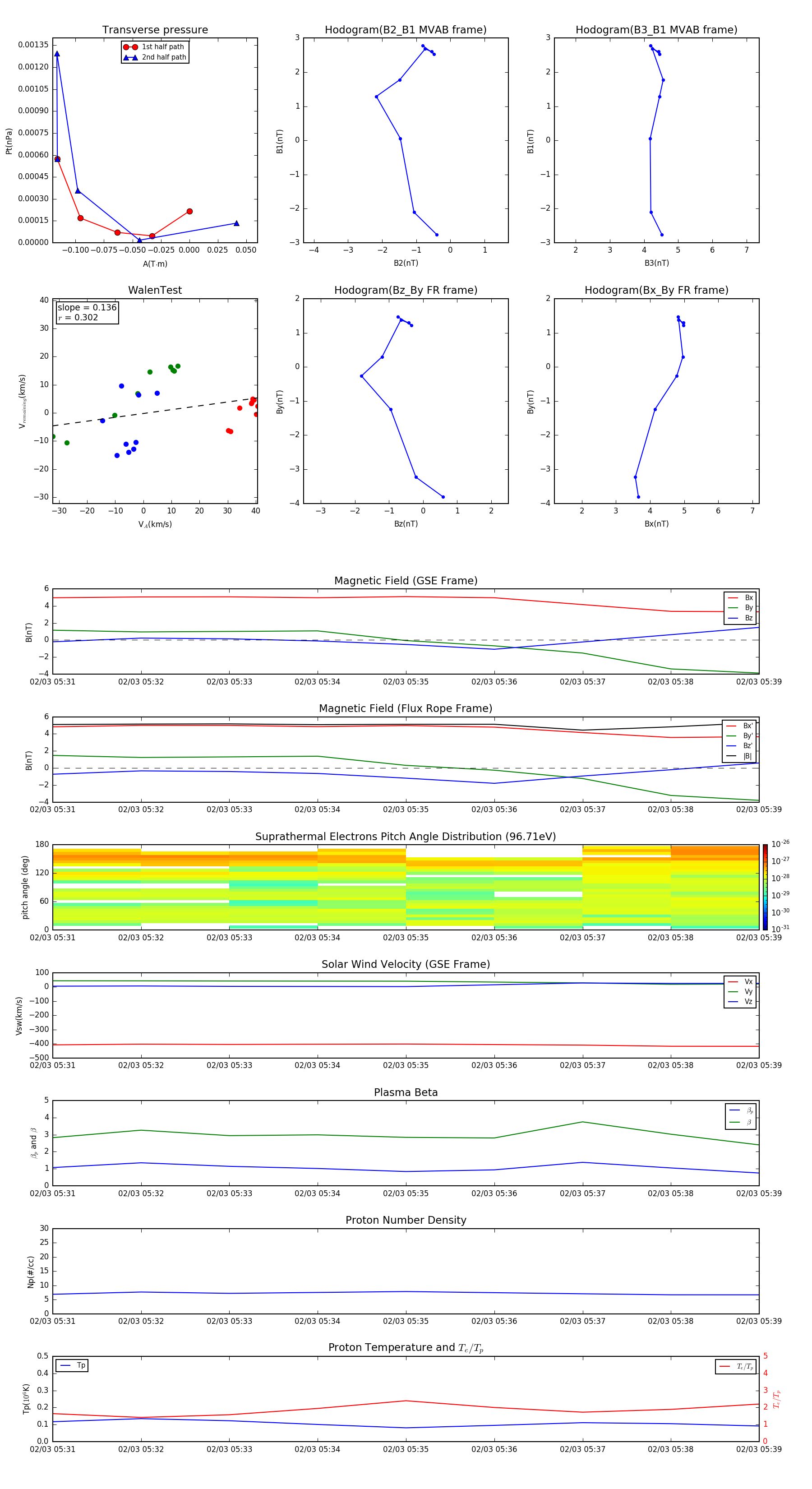Click the topmost blue triangle in Transverse pressure

57,54
